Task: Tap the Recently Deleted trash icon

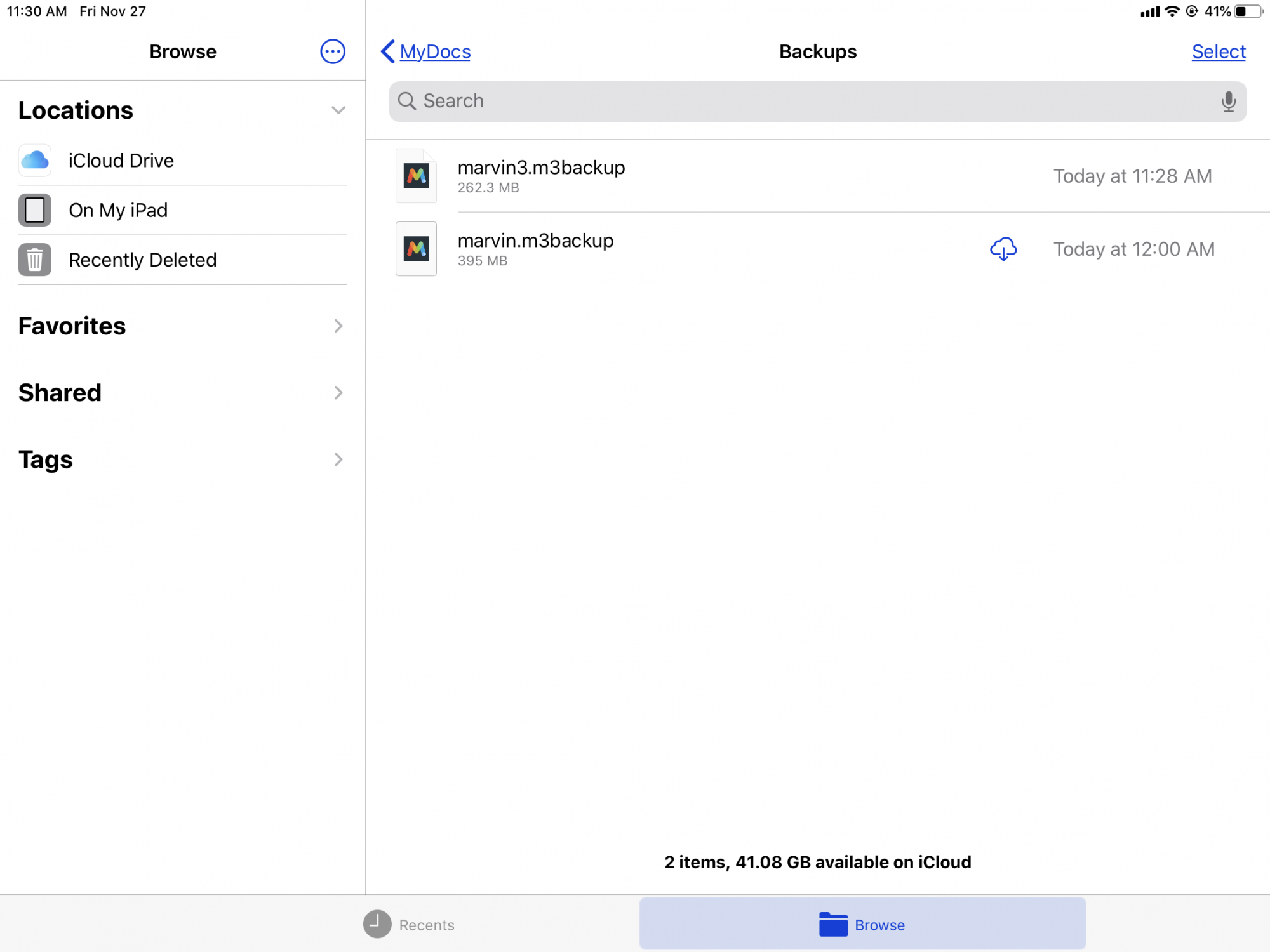Action: coord(35,260)
